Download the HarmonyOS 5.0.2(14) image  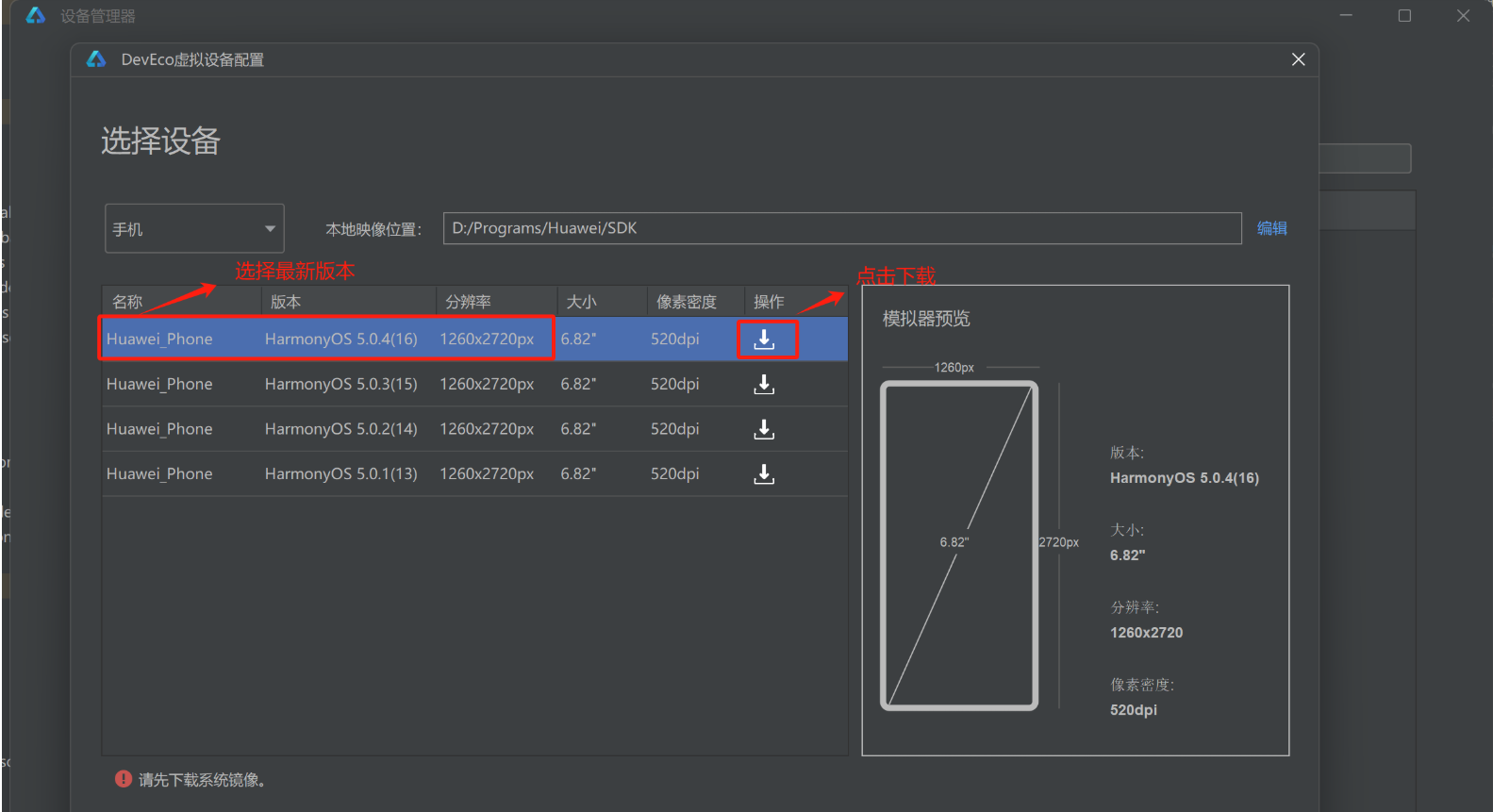[x=764, y=429]
